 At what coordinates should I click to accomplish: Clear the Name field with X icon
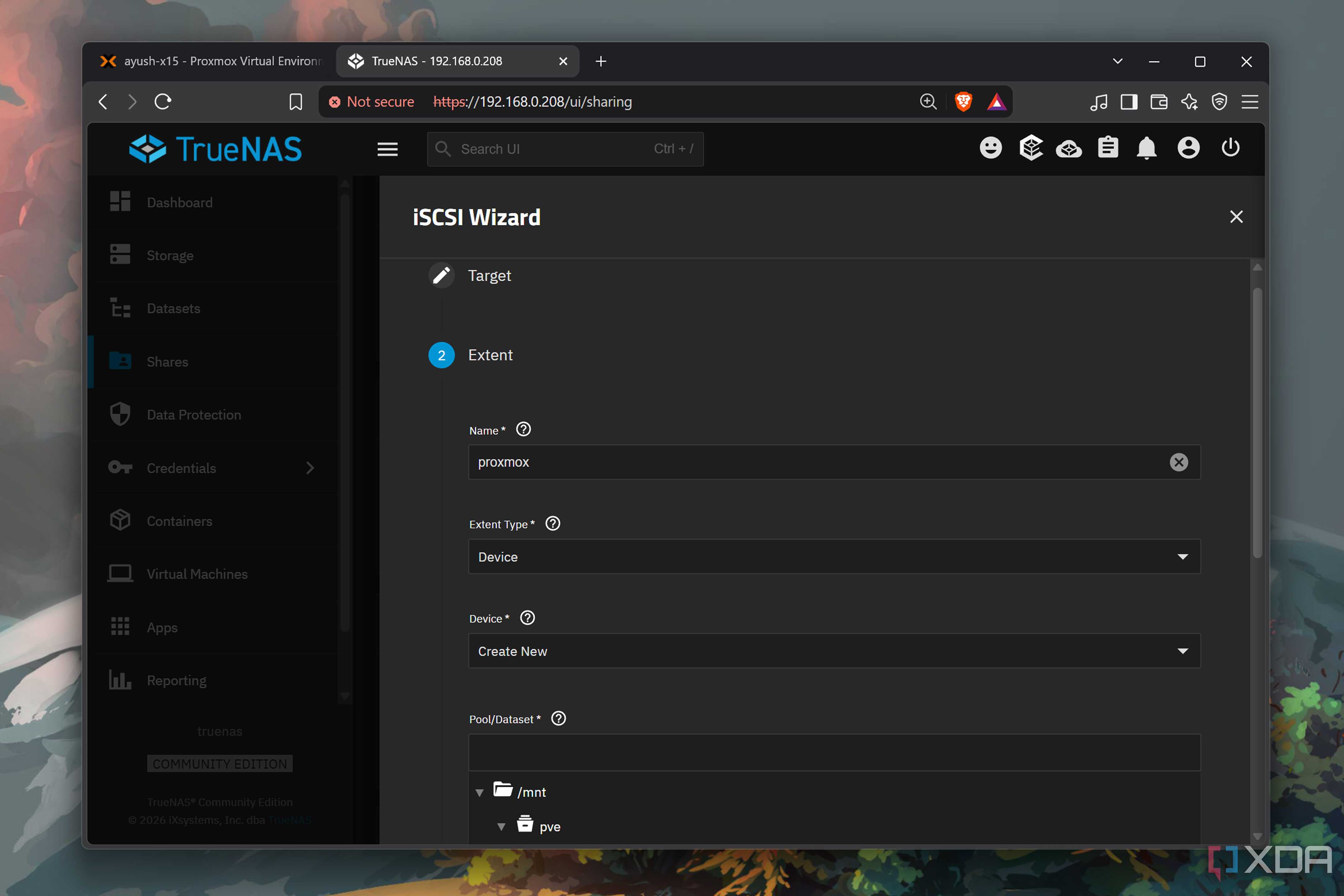(x=1178, y=462)
